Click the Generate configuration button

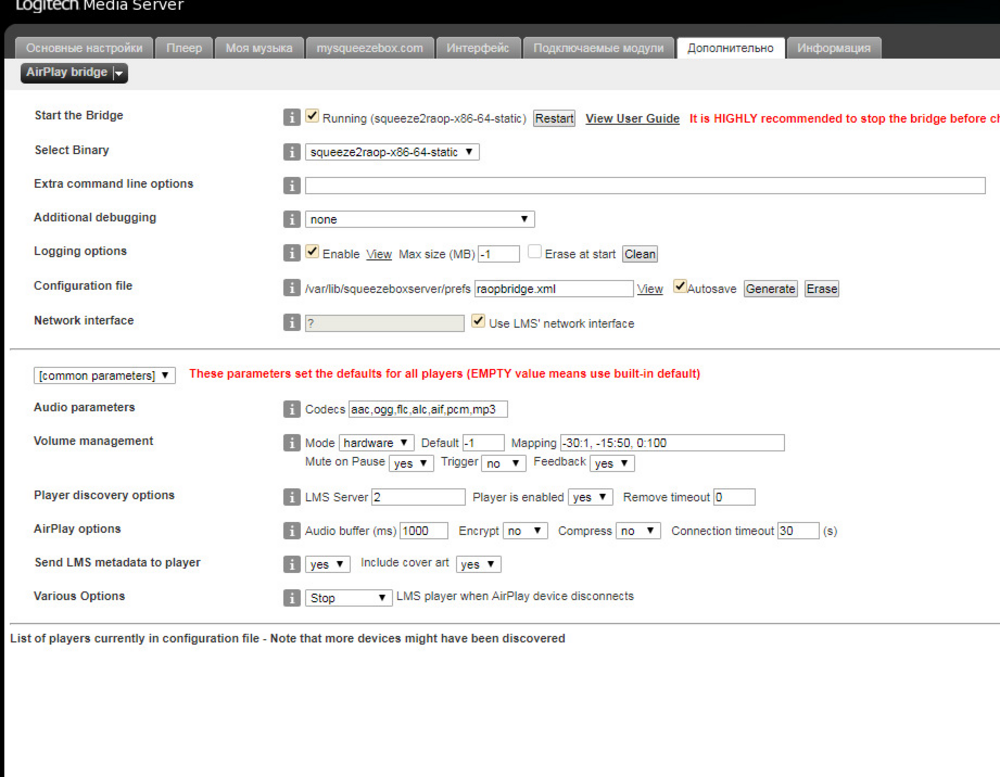(x=770, y=289)
